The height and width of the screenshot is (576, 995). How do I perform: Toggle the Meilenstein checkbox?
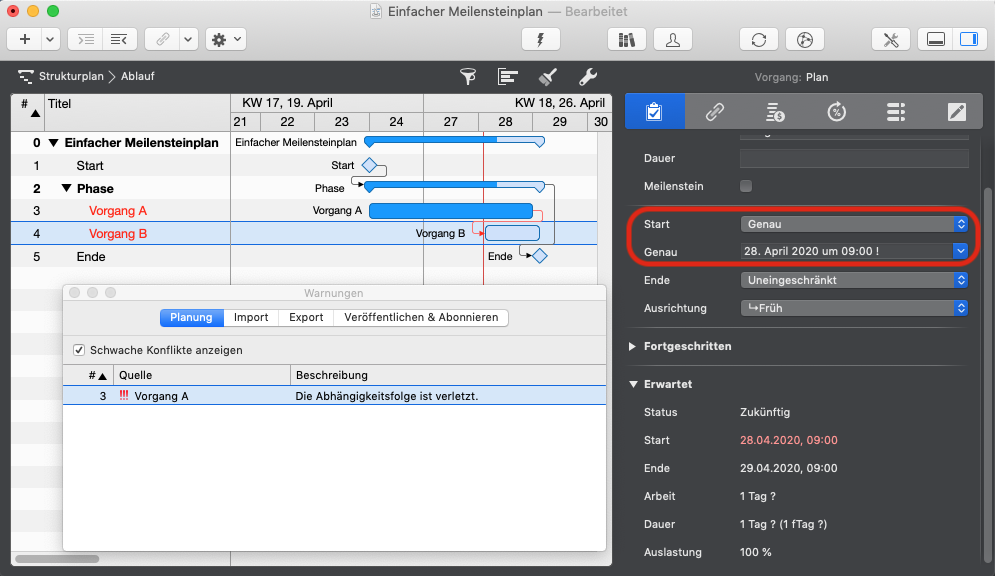(745, 186)
